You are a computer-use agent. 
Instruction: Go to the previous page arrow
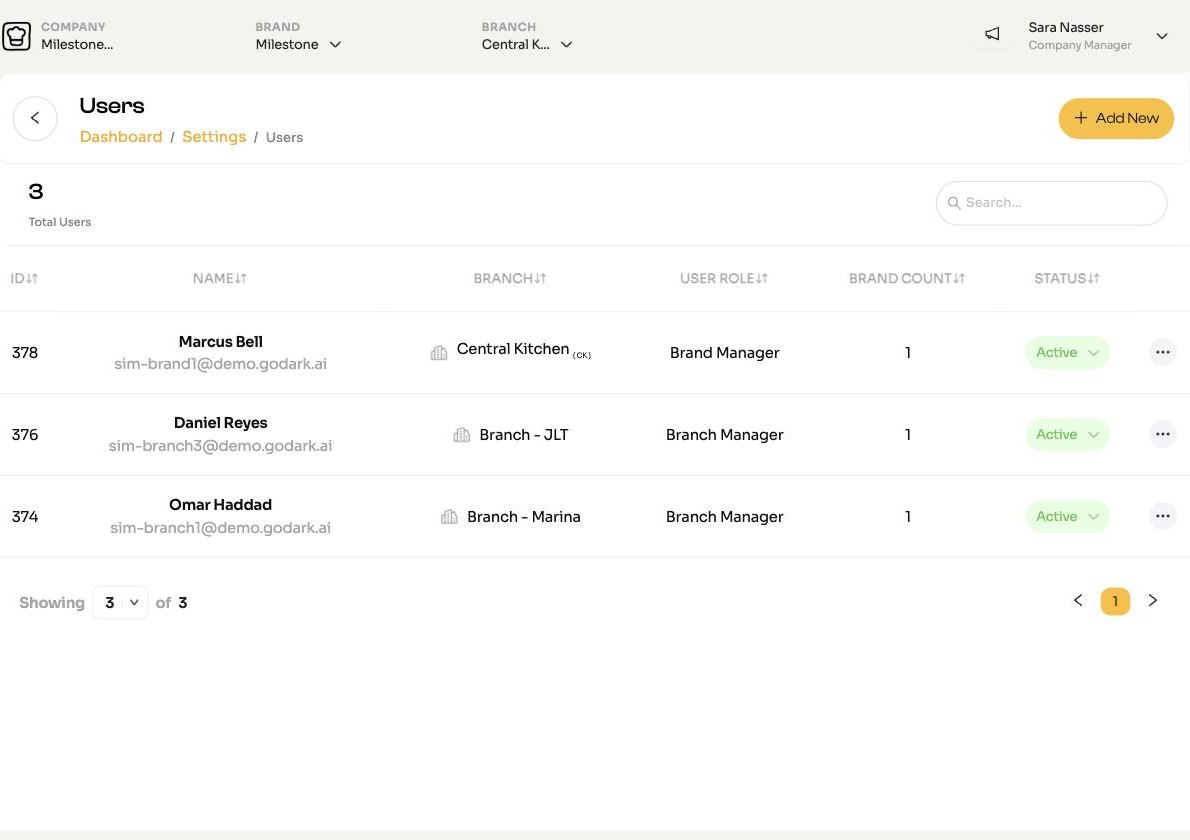[1078, 600]
